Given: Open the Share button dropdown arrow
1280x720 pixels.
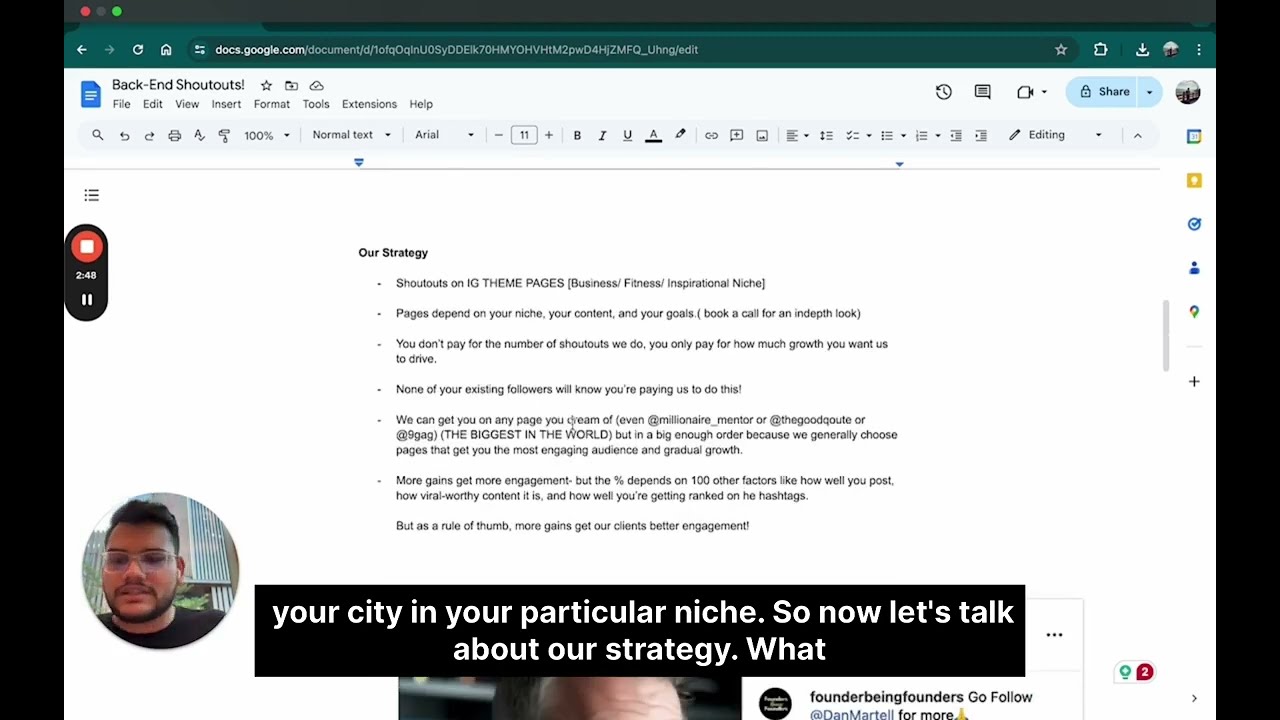Looking at the screenshot, I should (1149, 92).
